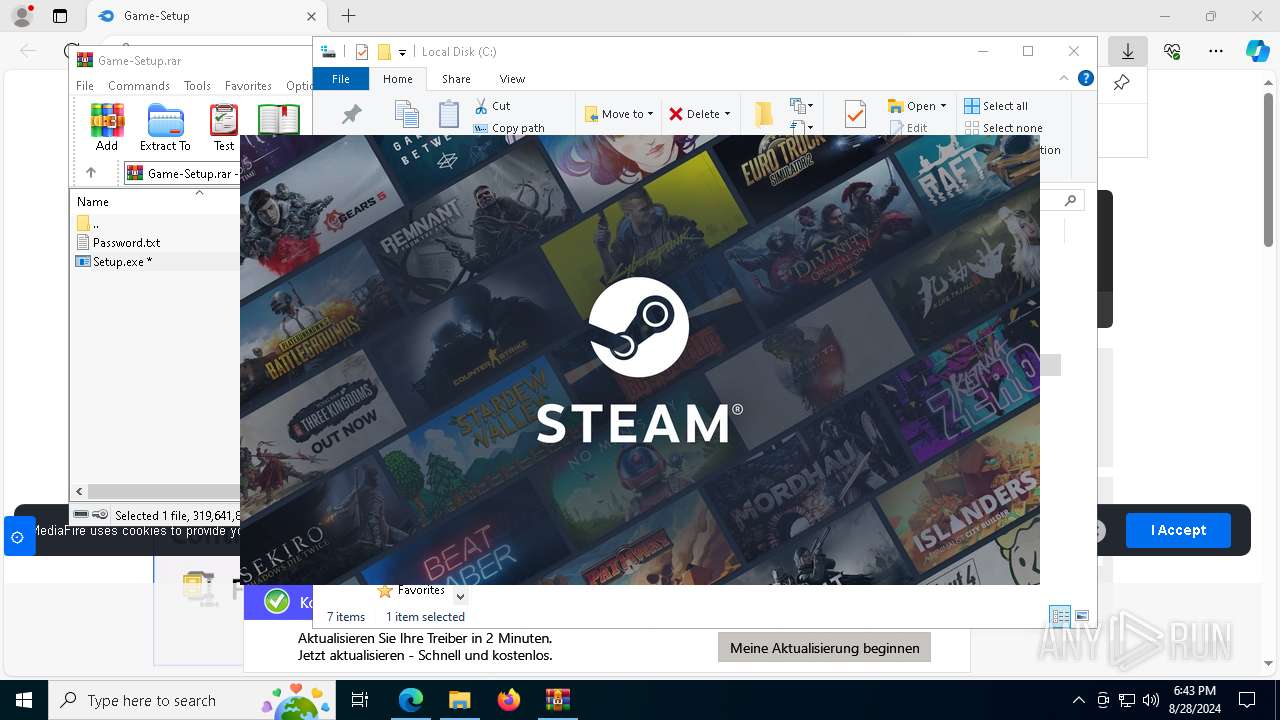This screenshot has height=720, width=1280.
Task: Switch to the Explorer Home tab
Action: (x=397, y=79)
